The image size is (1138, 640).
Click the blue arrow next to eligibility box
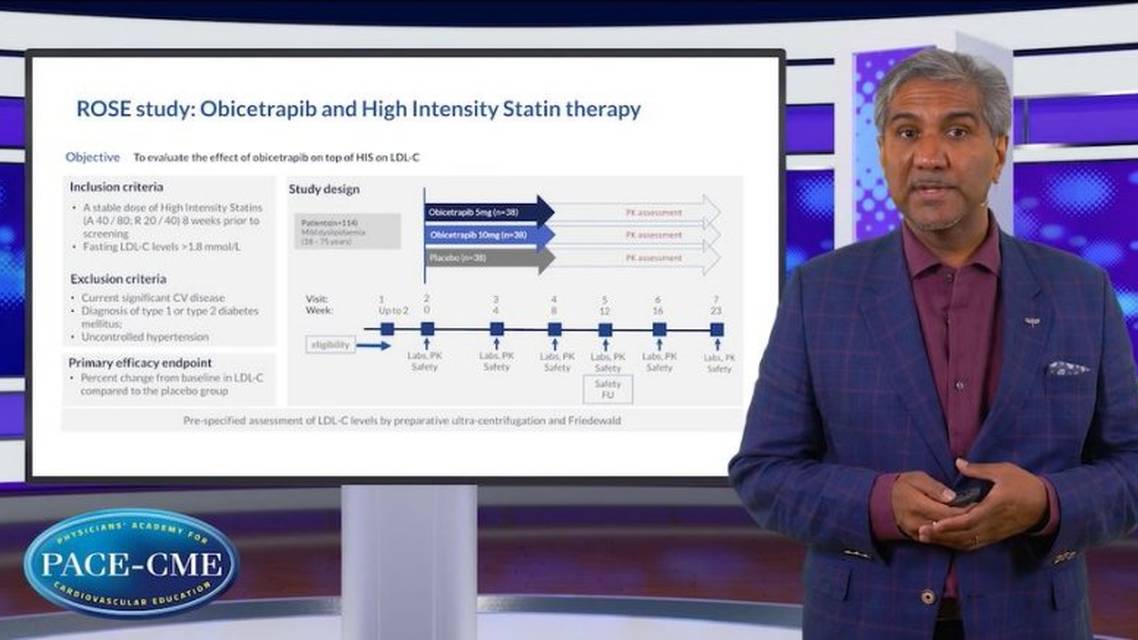[372, 345]
